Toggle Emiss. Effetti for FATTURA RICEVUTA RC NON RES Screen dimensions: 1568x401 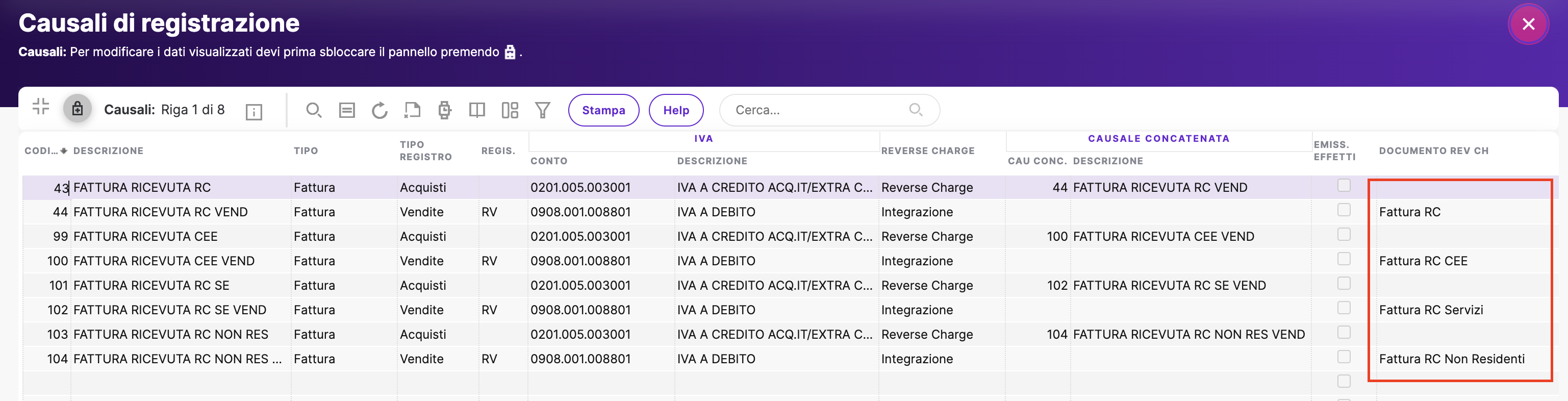(x=1344, y=332)
